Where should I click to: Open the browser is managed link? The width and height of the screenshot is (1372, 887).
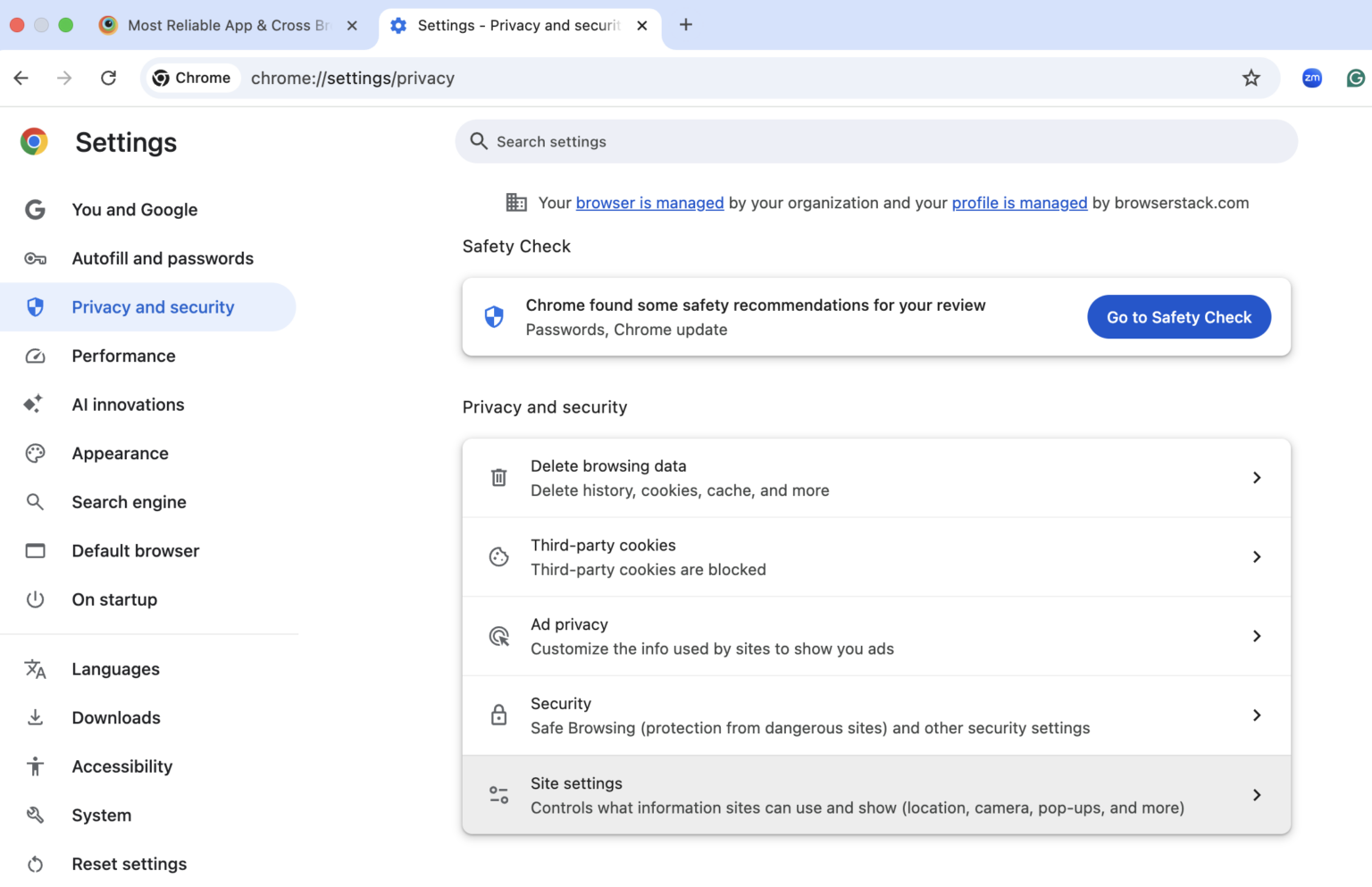tap(649, 203)
